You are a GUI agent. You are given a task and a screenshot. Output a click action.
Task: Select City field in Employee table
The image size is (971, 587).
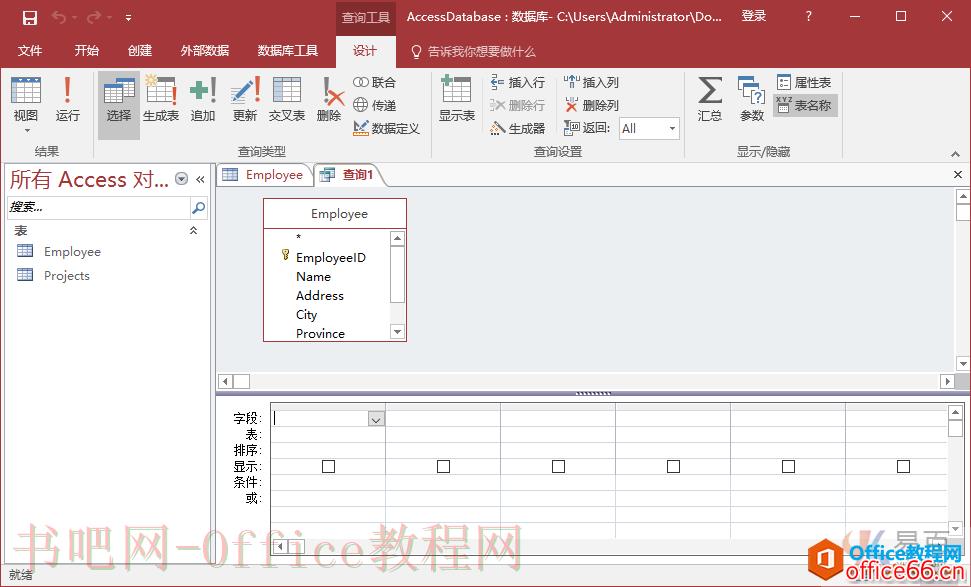(x=307, y=315)
